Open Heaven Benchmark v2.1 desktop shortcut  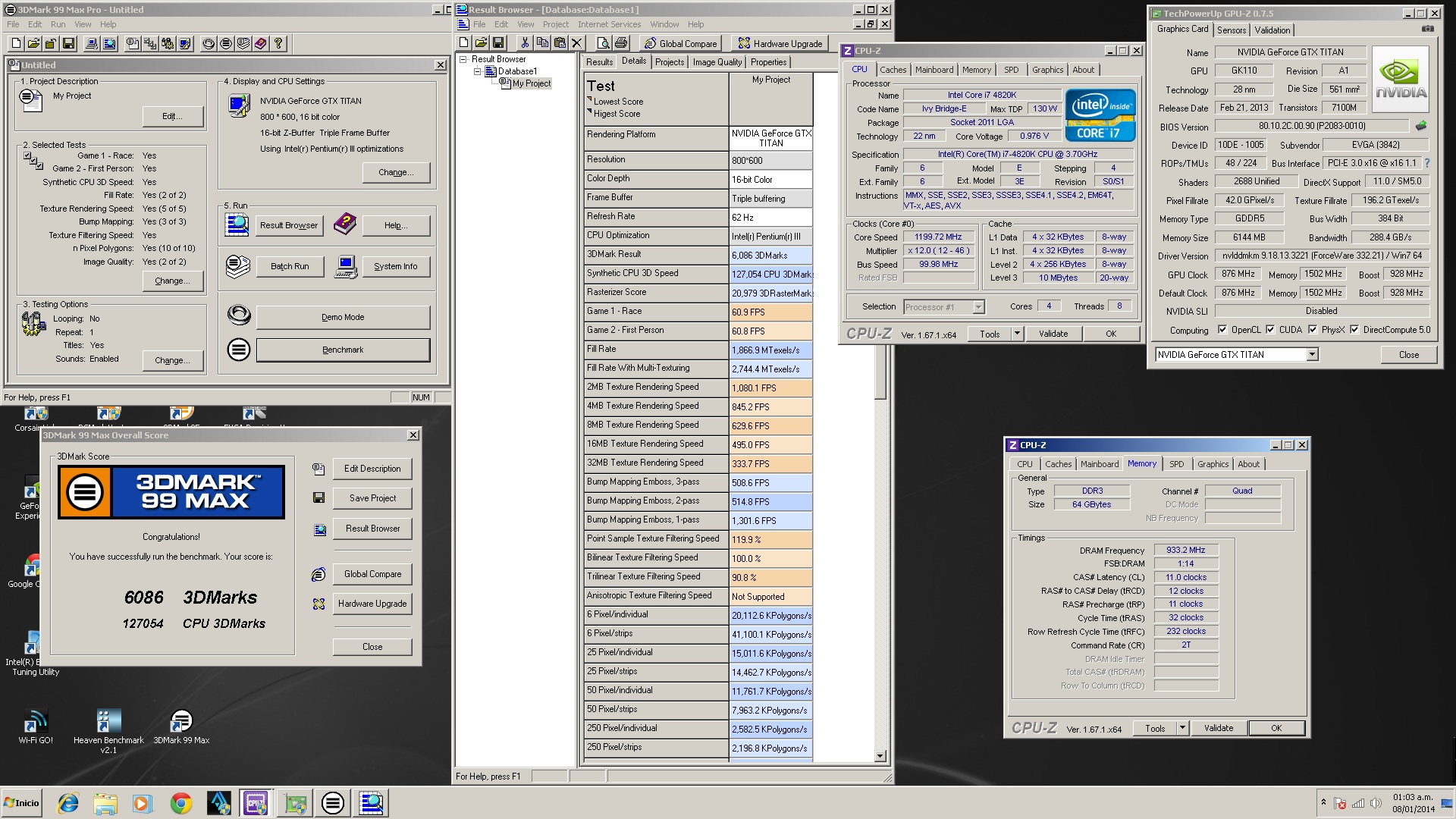108,731
